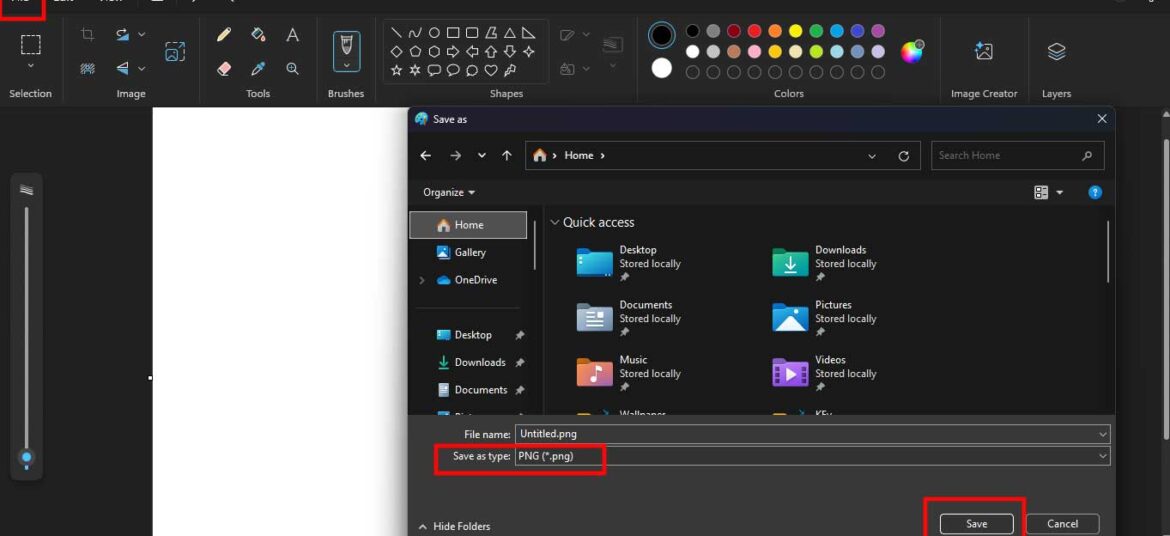Click Hide Folders

point(454,526)
